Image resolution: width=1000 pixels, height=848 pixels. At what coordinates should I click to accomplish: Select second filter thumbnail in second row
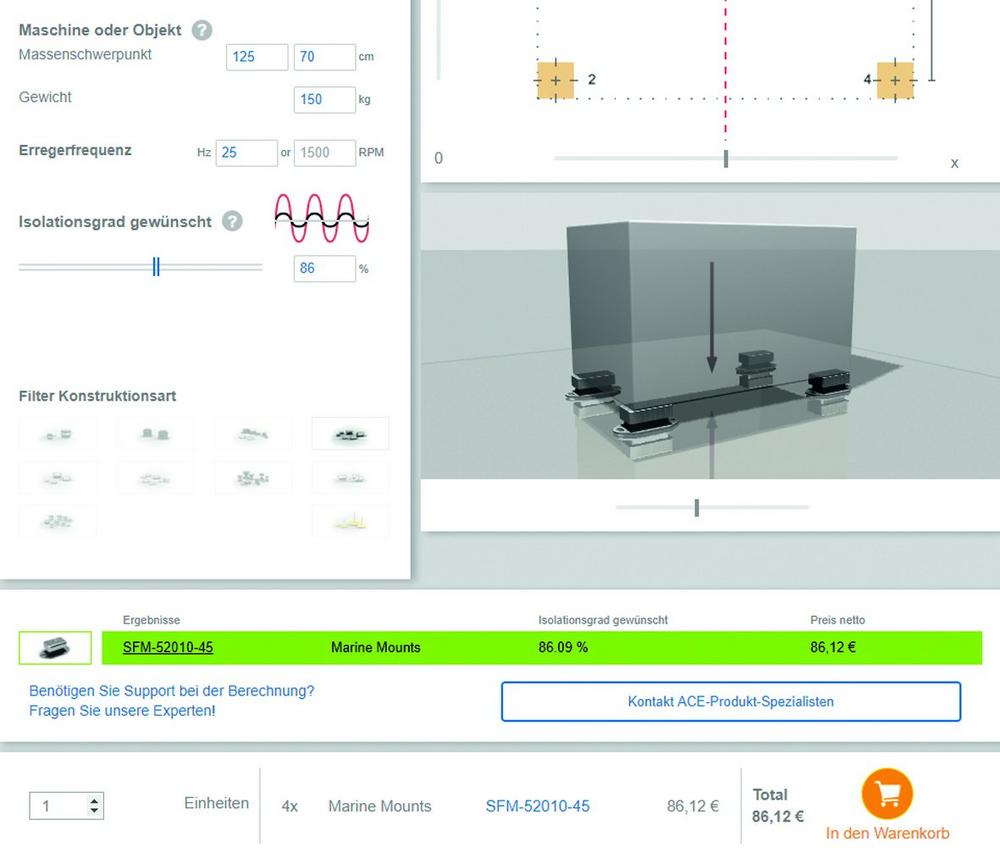155,478
